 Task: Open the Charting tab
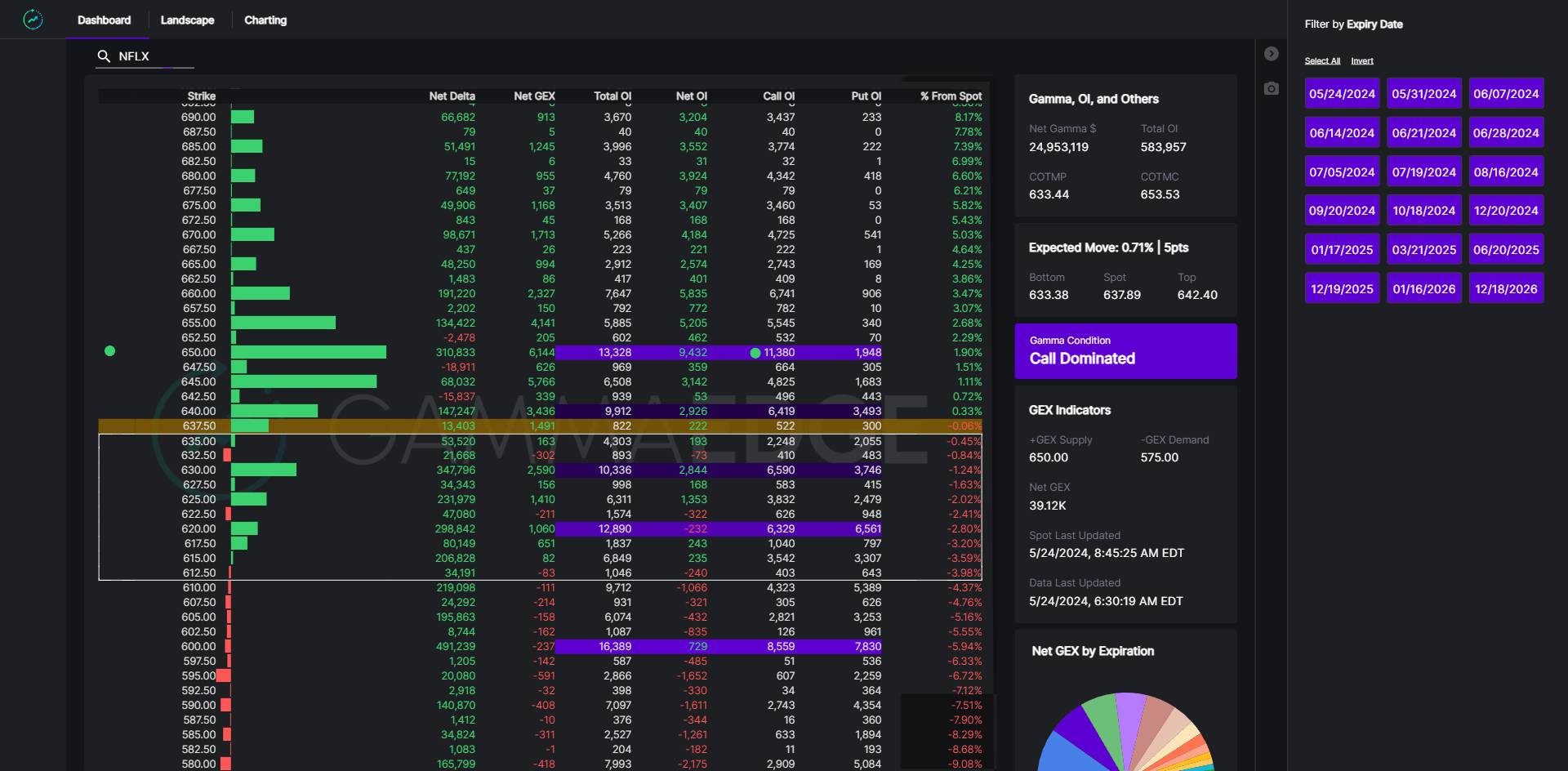click(x=265, y=20)
